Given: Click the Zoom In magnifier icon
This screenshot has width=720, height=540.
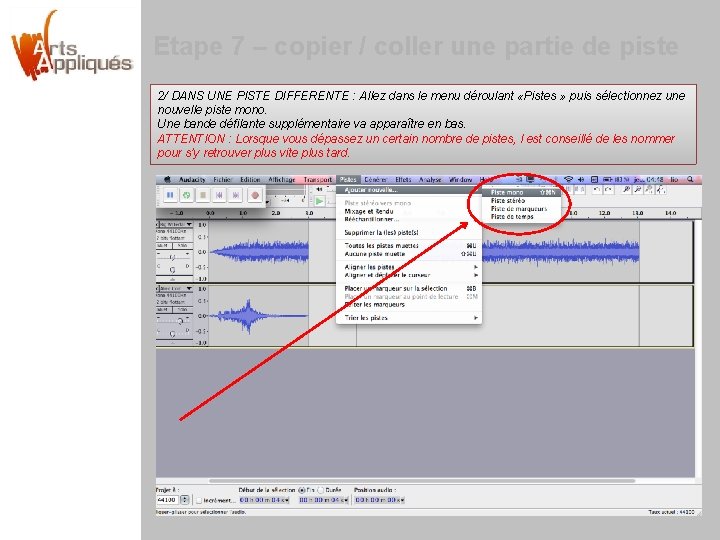Looking at the screenshot, I should (627, 189).
